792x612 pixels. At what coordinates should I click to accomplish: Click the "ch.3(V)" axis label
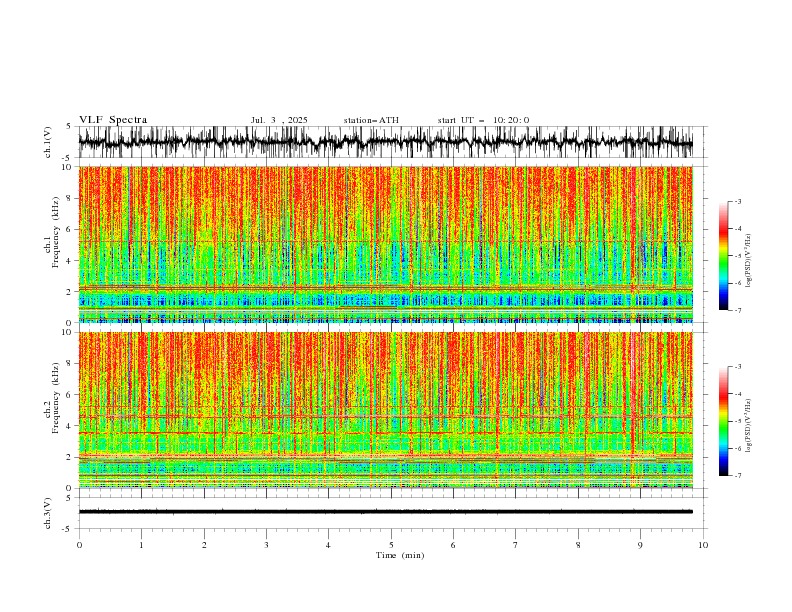tap(48, 513)
